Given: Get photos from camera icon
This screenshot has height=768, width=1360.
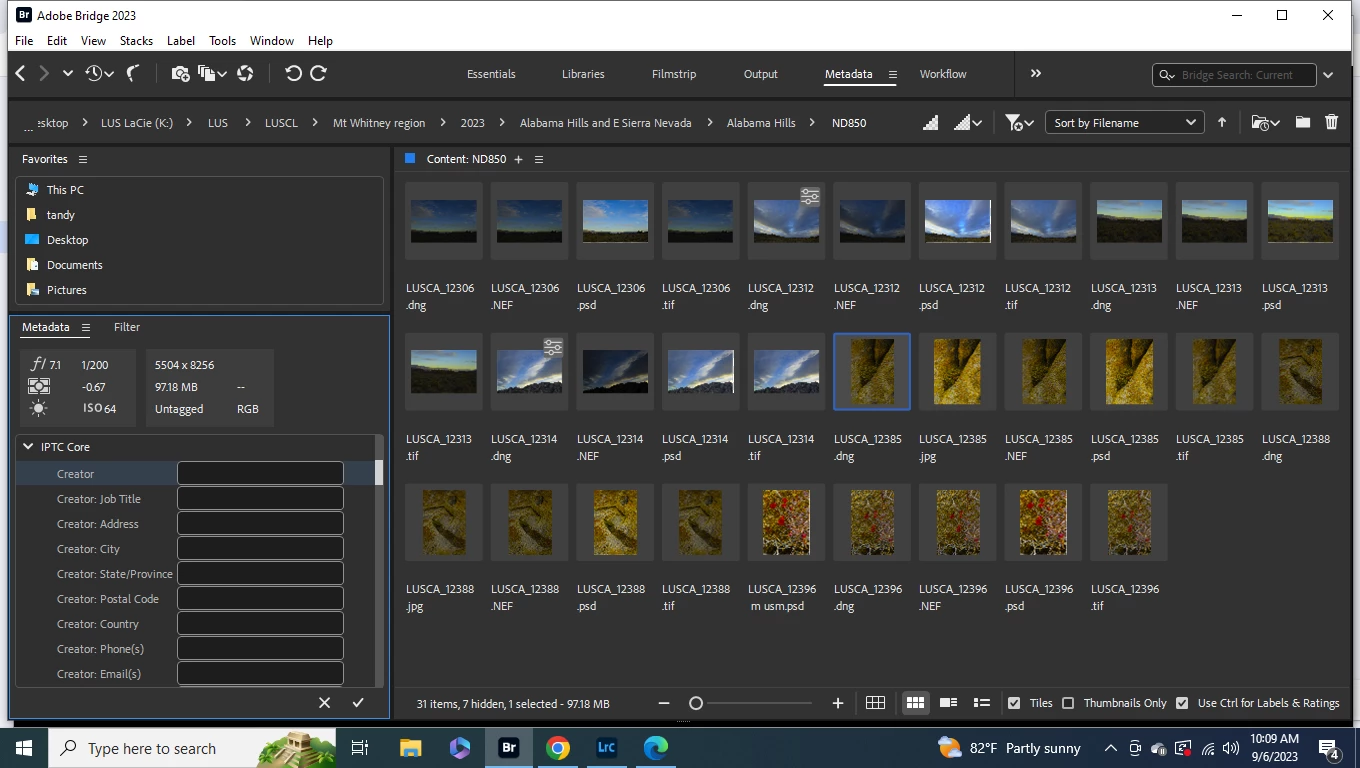Looking at the screenshot, I should [x=180, y=73].
